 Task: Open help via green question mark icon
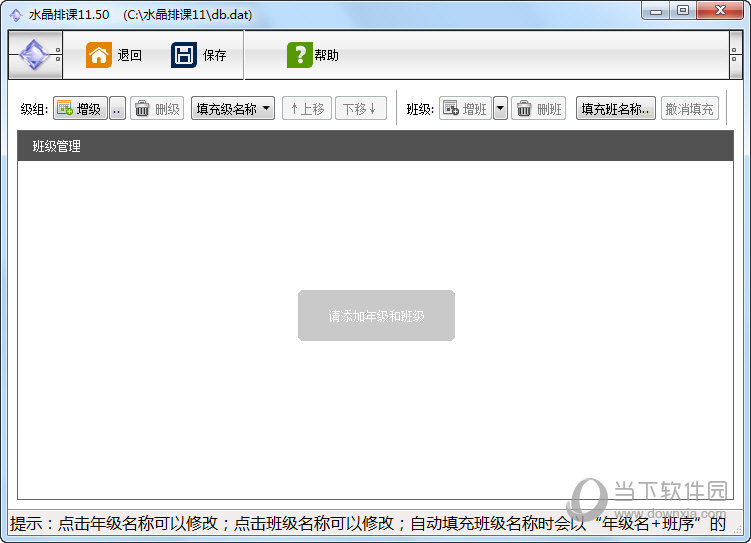(300, 55)
